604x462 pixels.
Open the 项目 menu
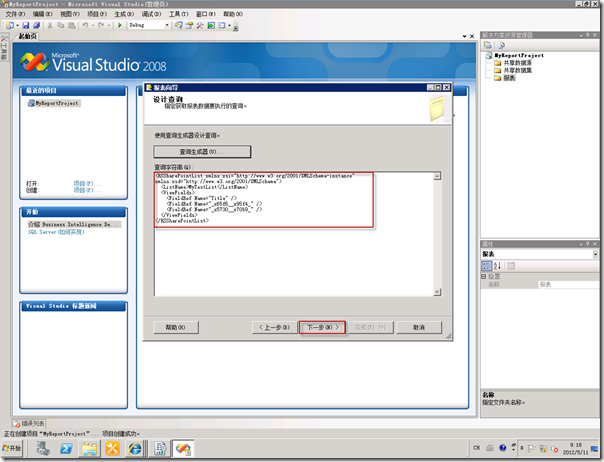point(97,14)
